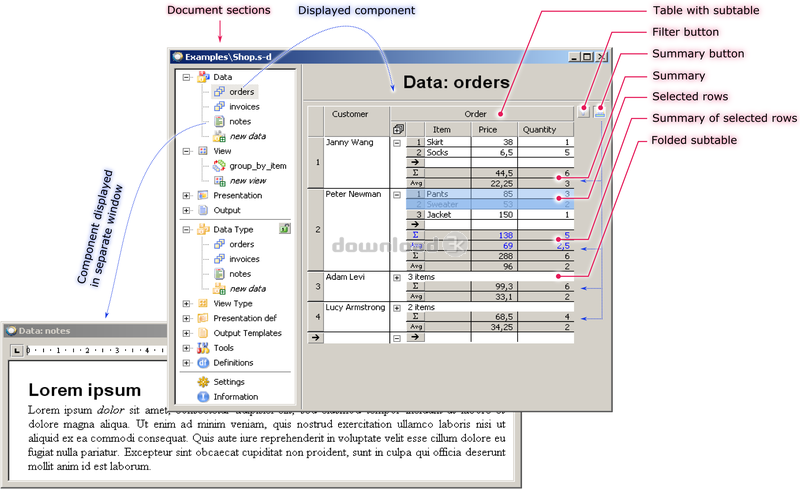Click the subtable icon in the Order header
Viewport: 800px width, 489px height.
tap(398, 130)
